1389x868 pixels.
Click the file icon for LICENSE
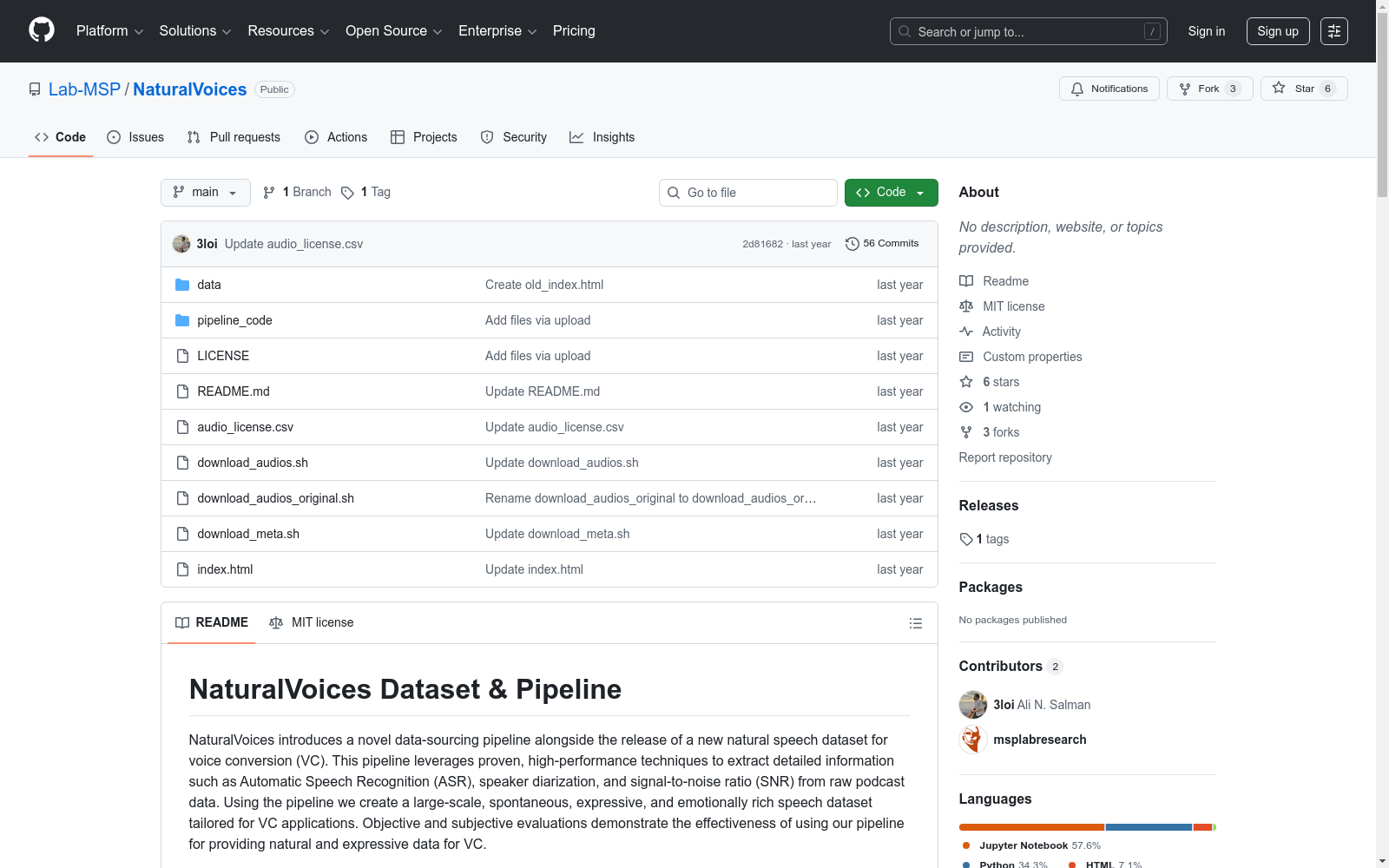[x=182, y=356]
